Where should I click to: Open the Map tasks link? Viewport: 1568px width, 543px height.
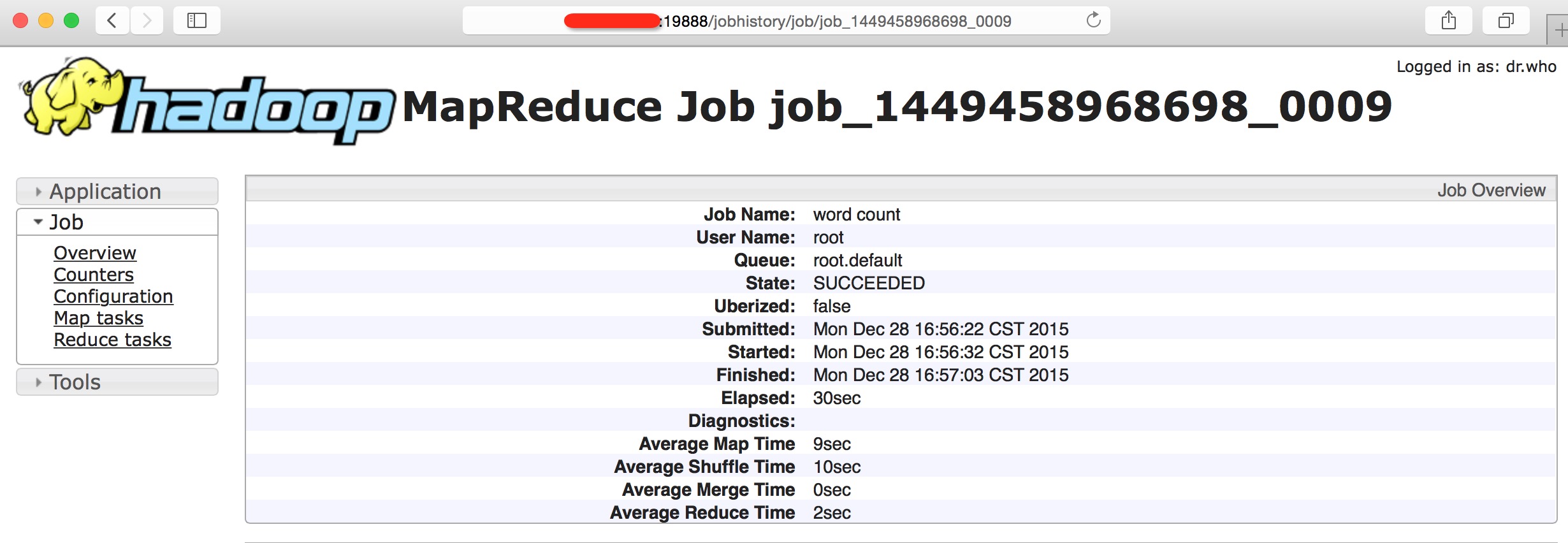pos(99,318)
